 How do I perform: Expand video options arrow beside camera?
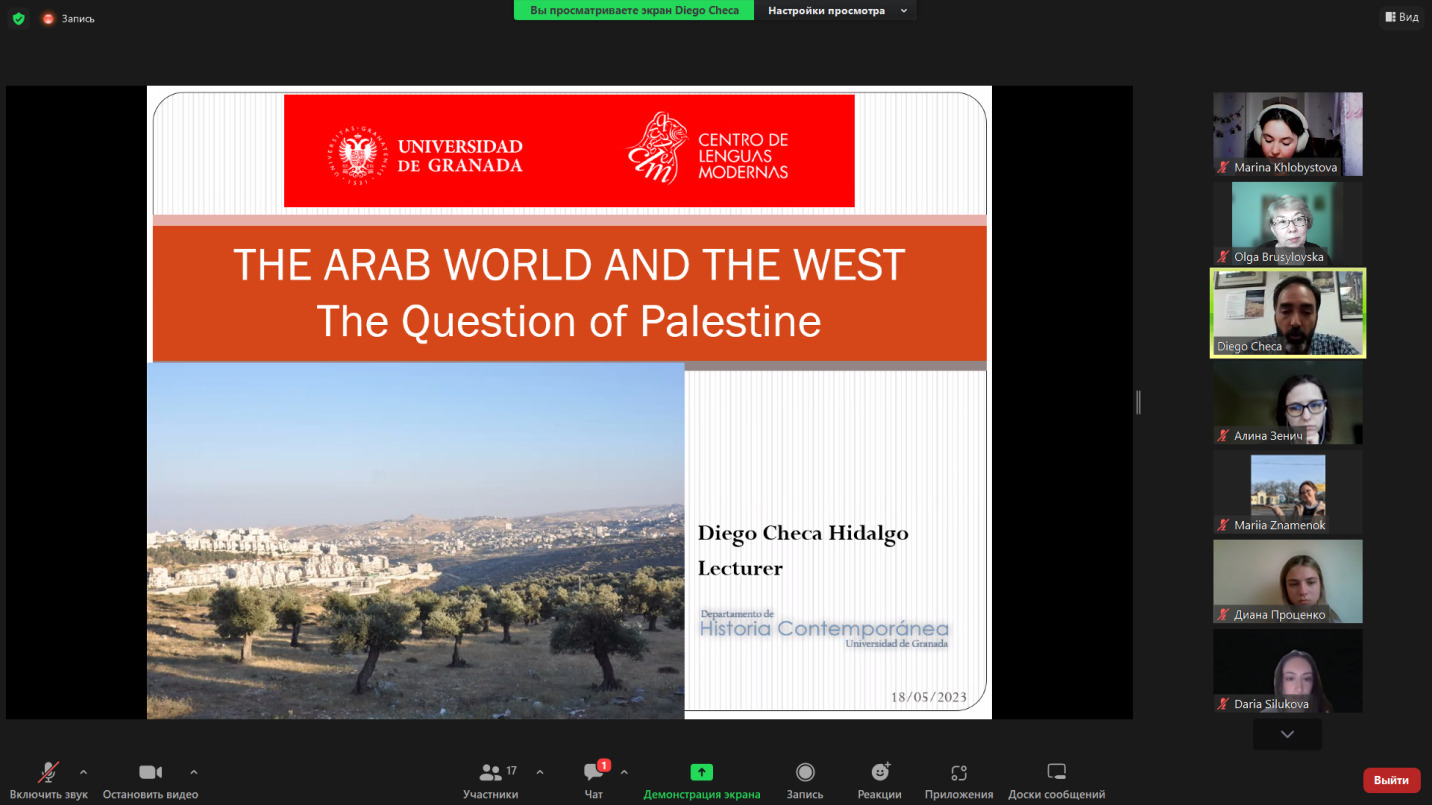click(194, 772)
